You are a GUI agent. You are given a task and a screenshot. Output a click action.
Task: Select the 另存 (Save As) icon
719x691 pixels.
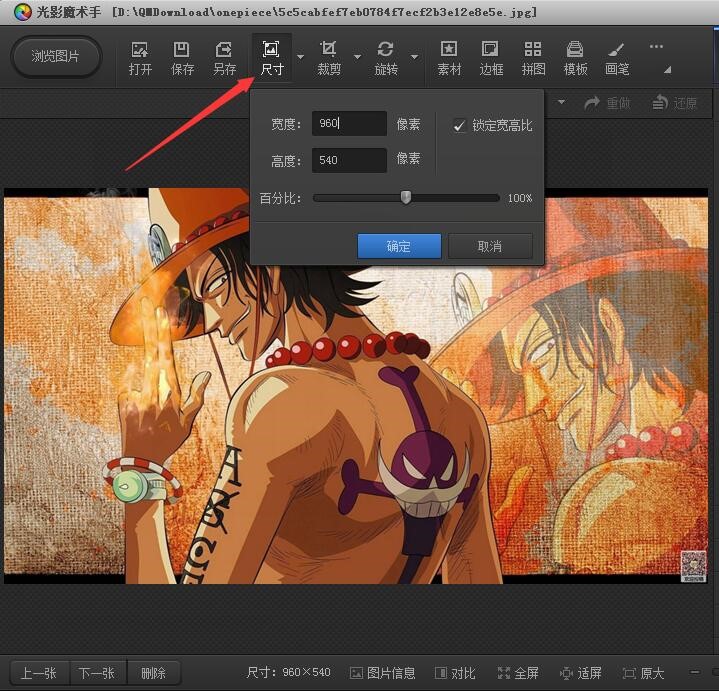click(224, 57)
